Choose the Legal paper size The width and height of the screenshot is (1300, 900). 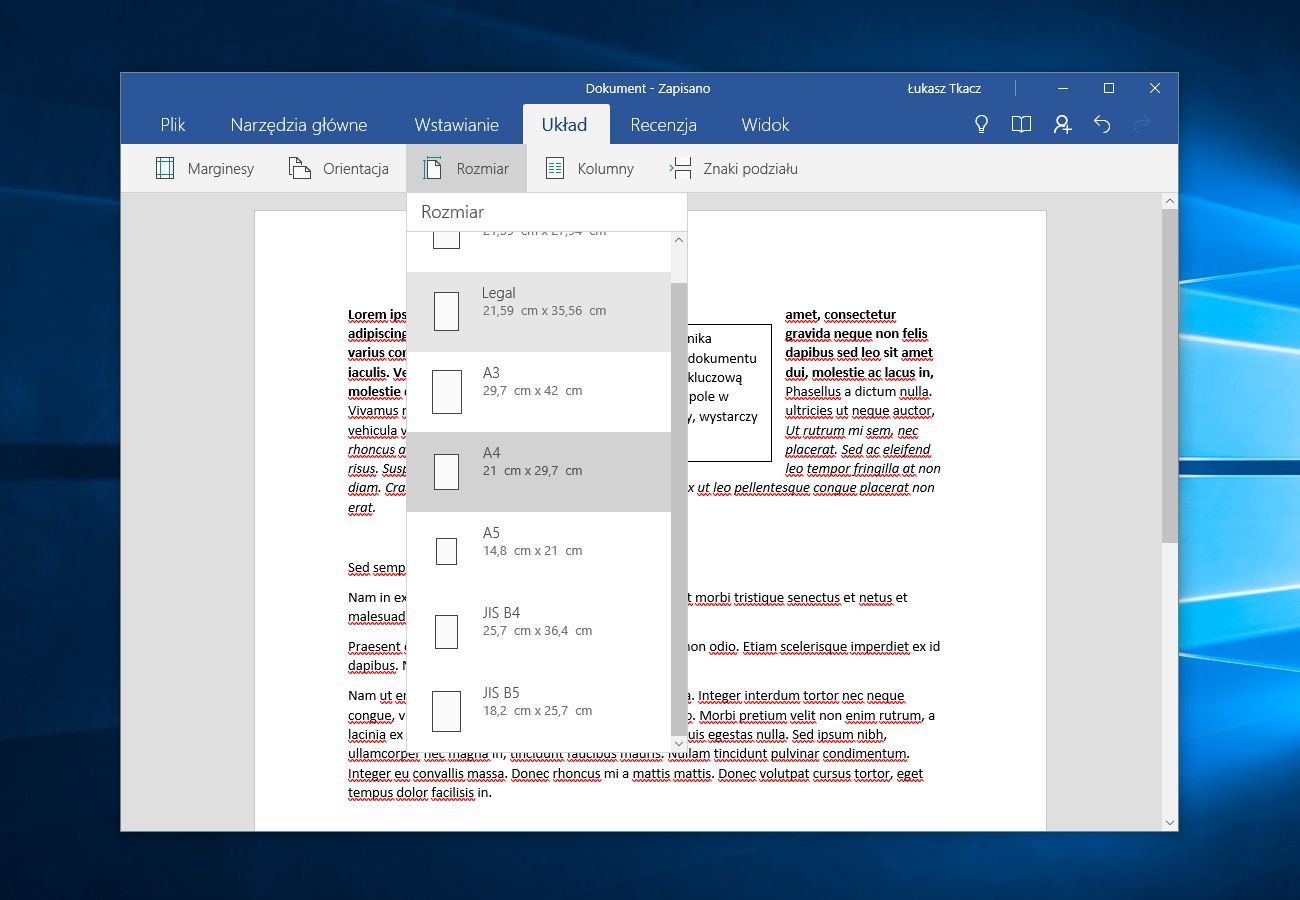[x=538, y=311]
